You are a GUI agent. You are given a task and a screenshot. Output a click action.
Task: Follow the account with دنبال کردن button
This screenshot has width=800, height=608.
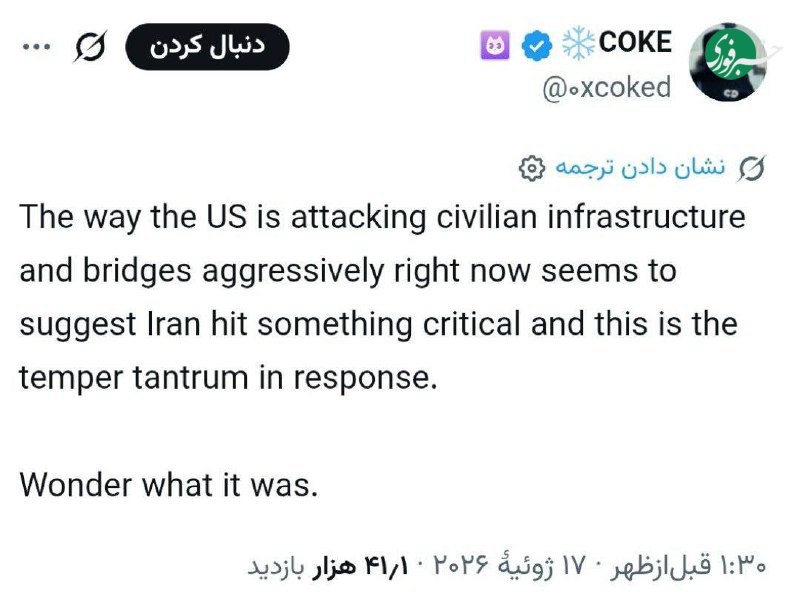coord(207,46)
